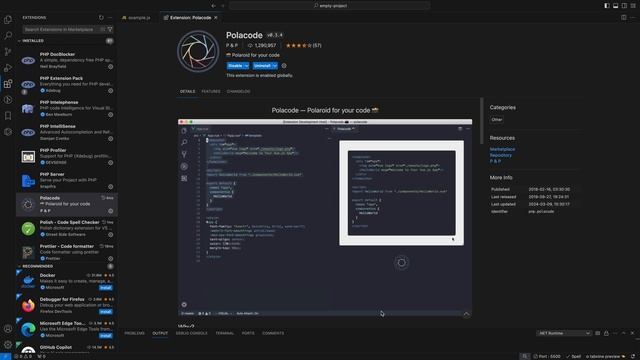
Task: Open editor more actions ellipsis
Action: [x=633, y=18]
